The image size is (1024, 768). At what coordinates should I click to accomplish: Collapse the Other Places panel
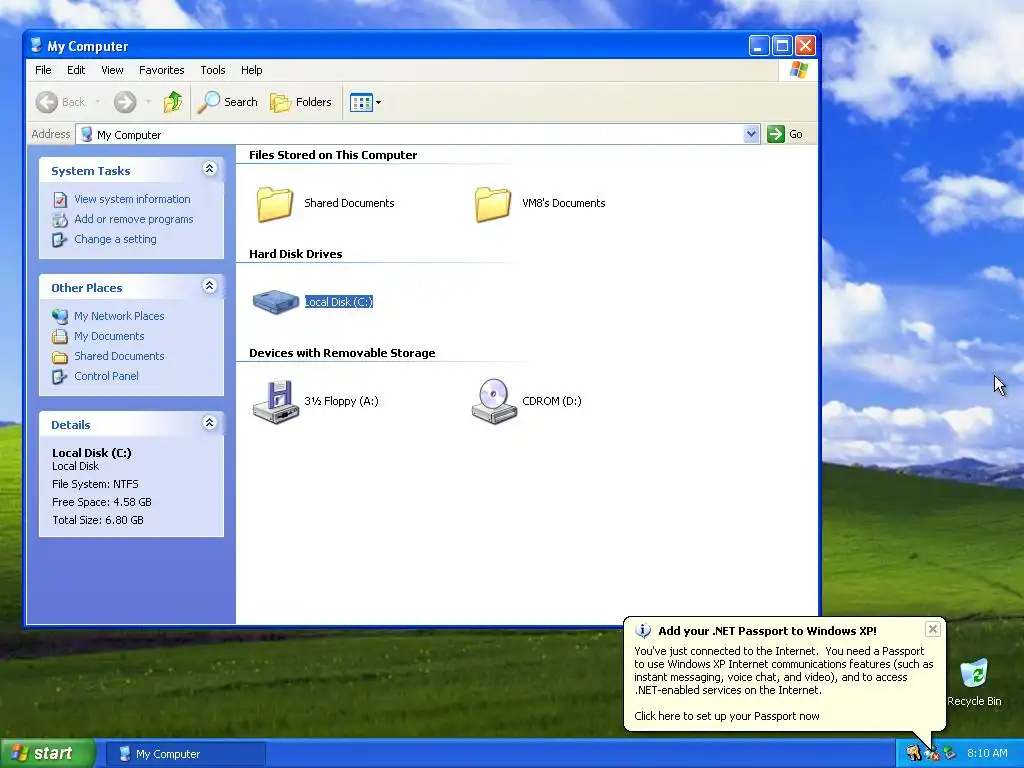[x=209, y=286]
